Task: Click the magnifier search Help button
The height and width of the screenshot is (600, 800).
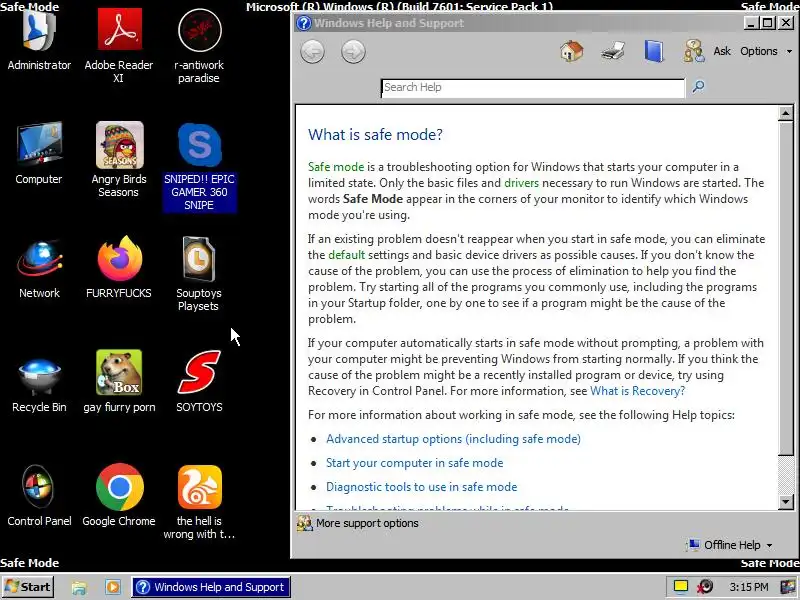Action: (698, 87)
